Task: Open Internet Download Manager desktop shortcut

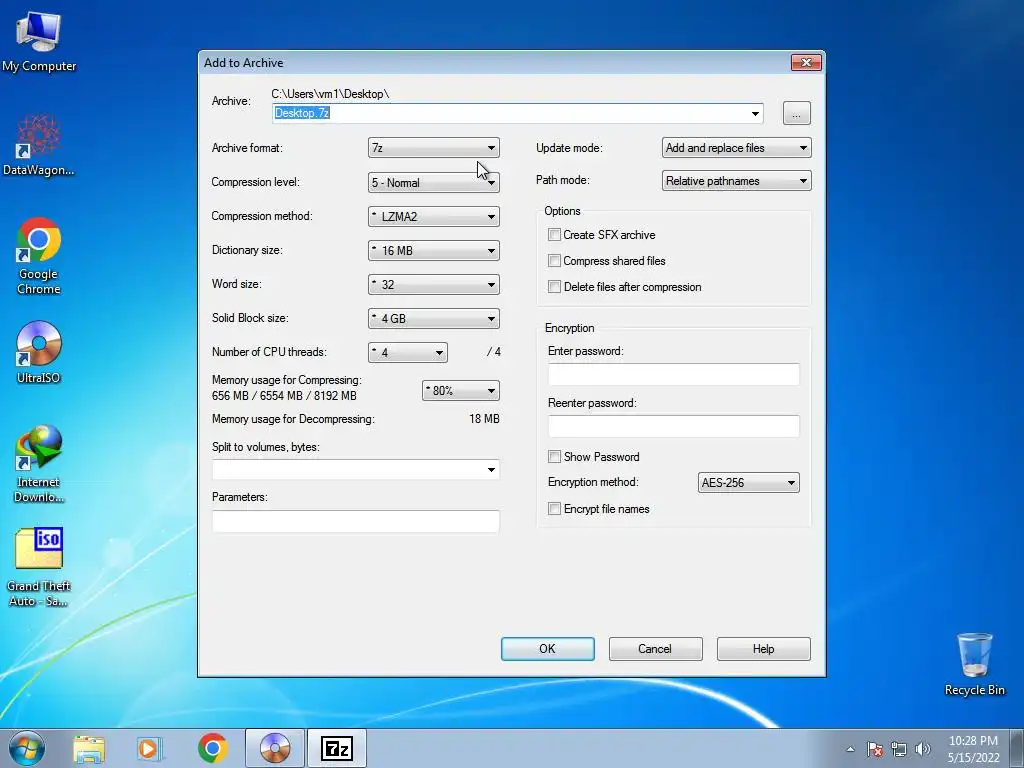Action: click(39, 464)
